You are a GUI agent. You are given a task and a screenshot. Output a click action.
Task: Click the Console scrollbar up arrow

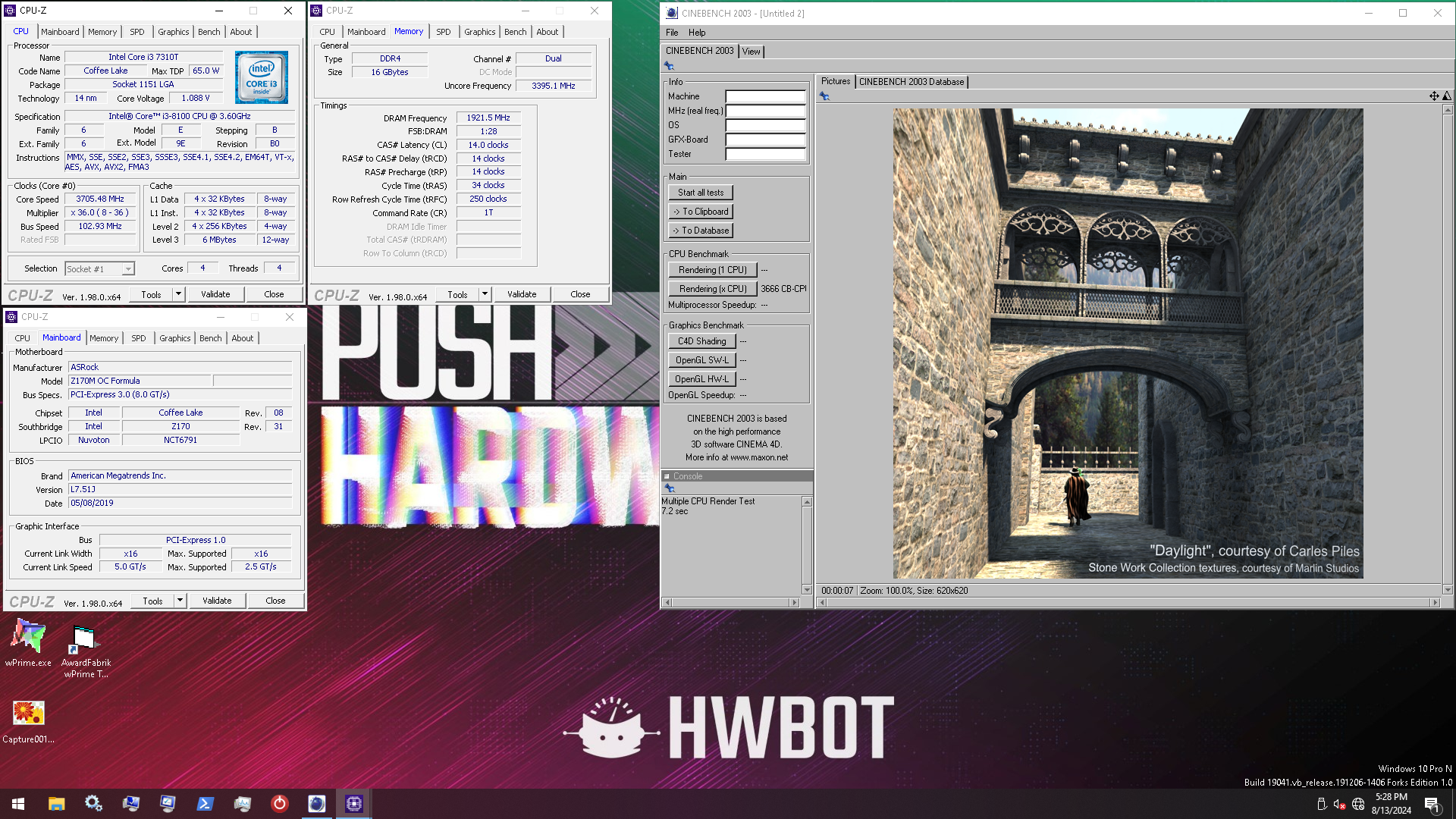point(807,502)
